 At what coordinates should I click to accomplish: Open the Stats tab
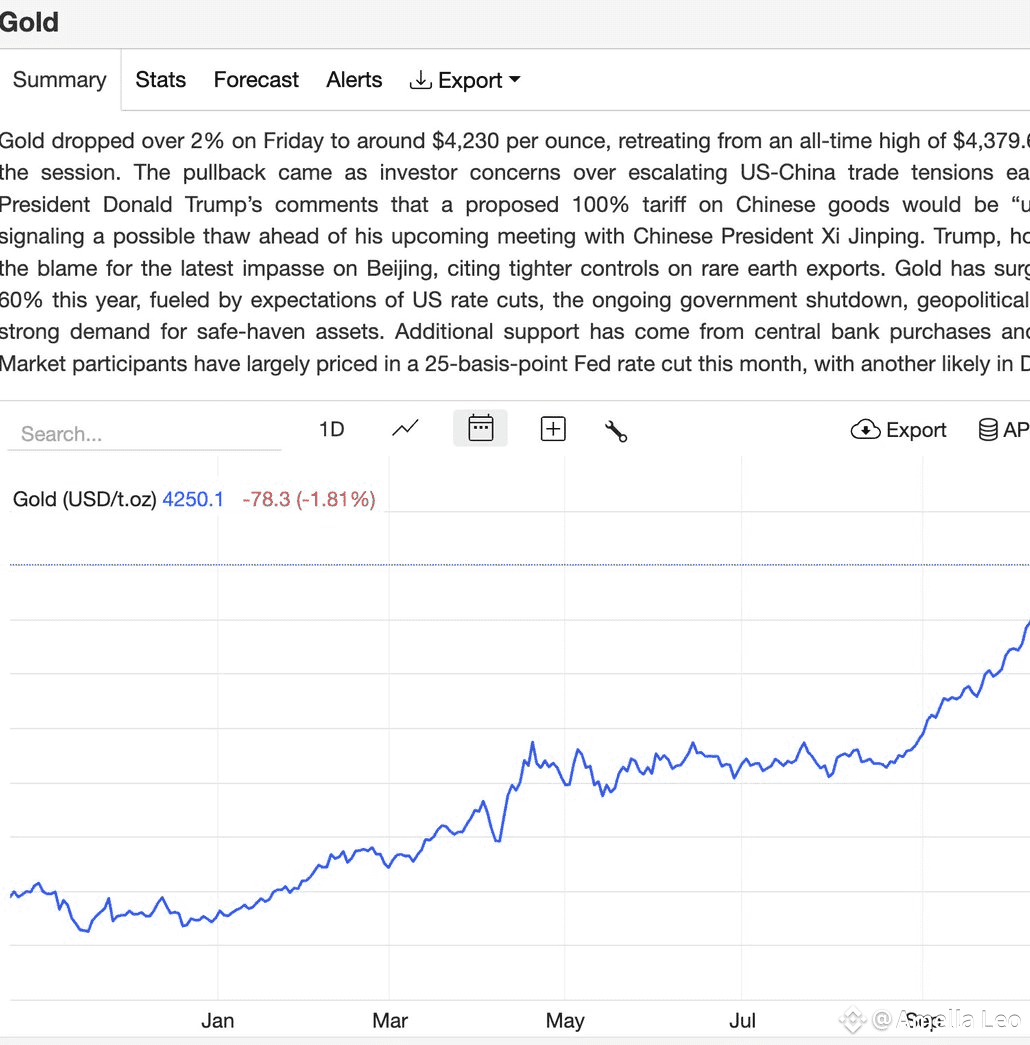[161, 80]
